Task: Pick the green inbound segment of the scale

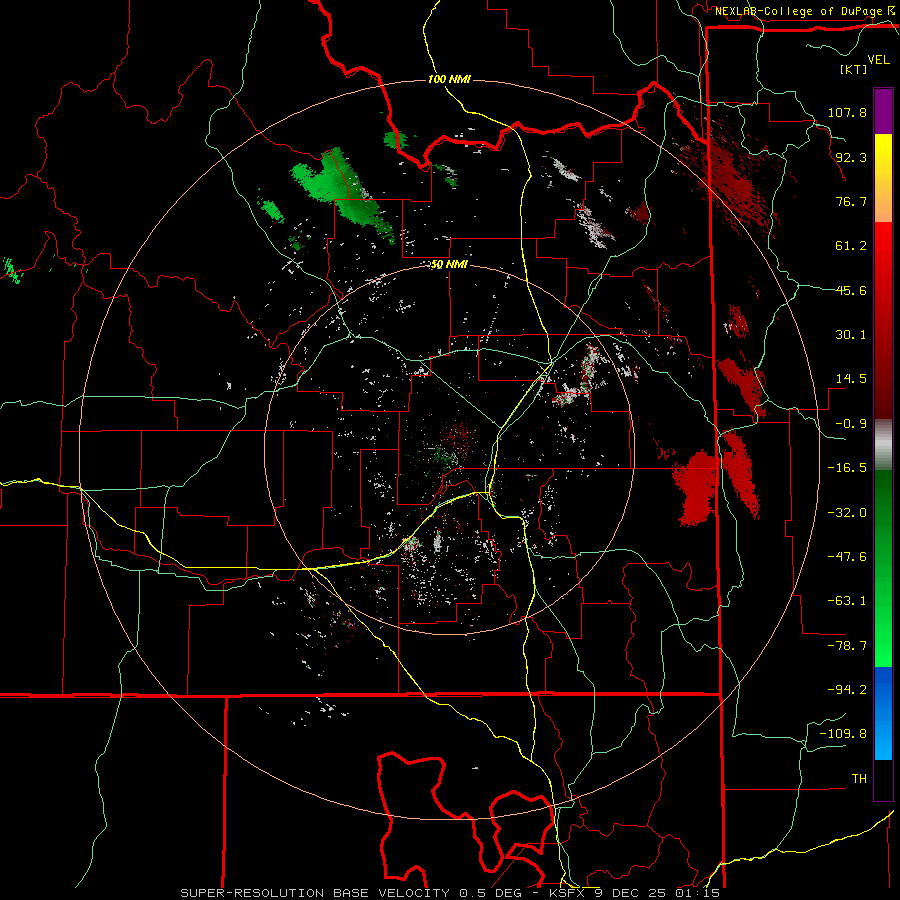Action: pyautogui.click(x=883, y=568)
